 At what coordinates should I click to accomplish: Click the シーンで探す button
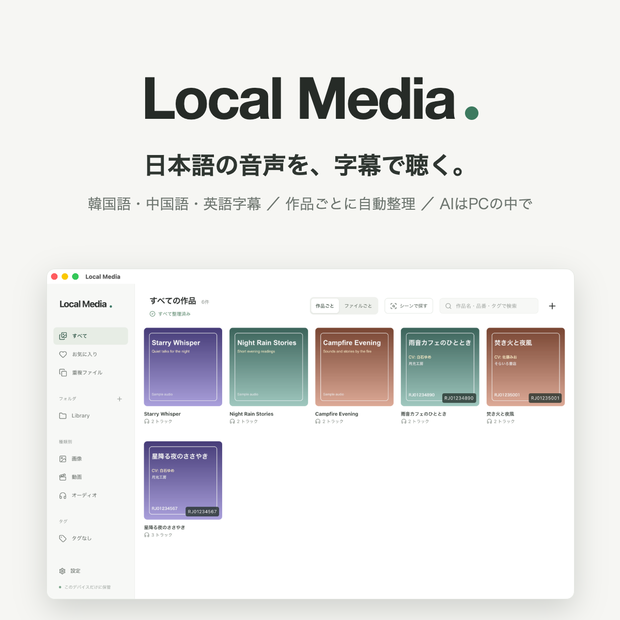point(409,306)
